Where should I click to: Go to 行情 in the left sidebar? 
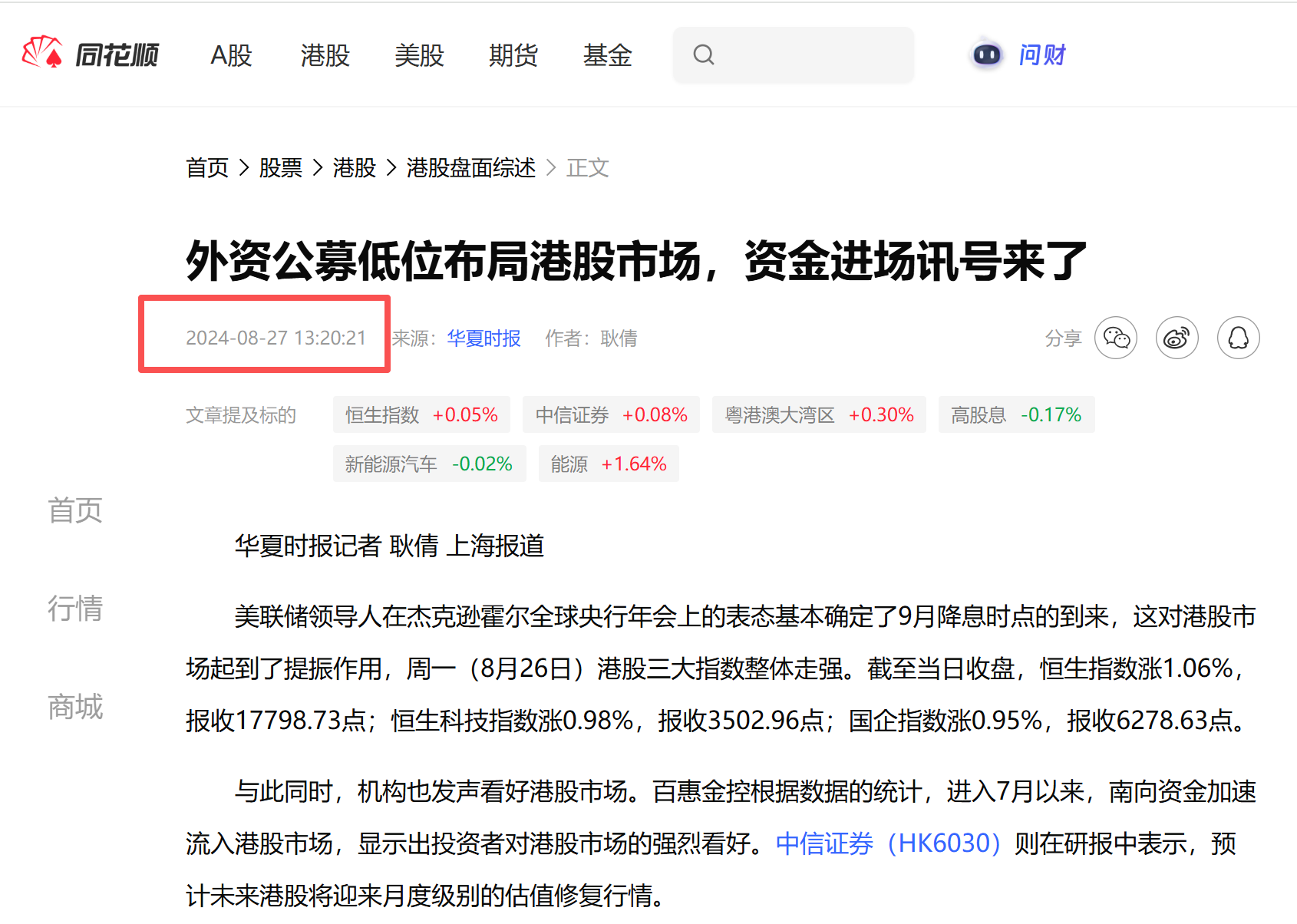(x=75, y=609)
